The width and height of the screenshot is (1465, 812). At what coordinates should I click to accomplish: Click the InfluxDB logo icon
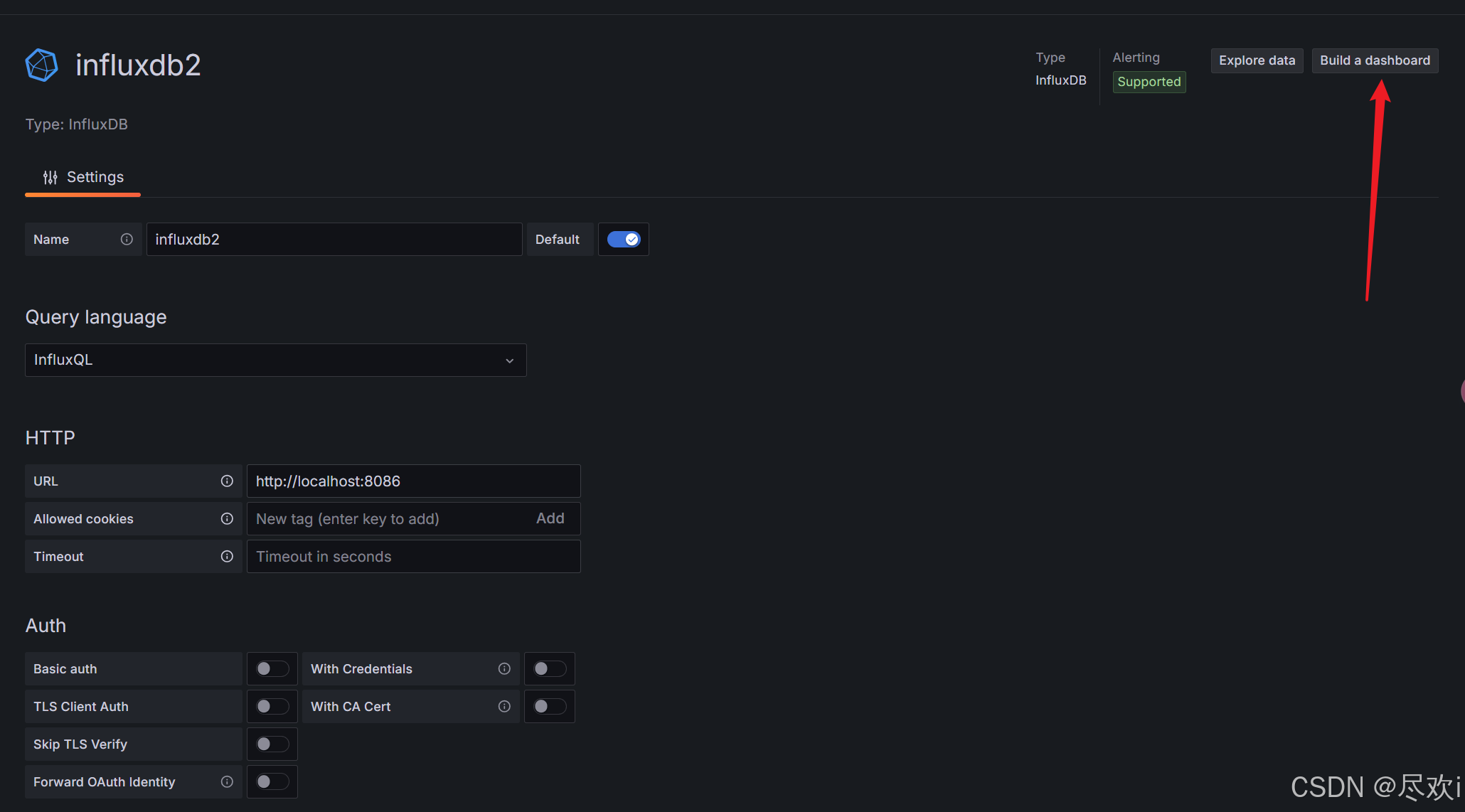41,65
